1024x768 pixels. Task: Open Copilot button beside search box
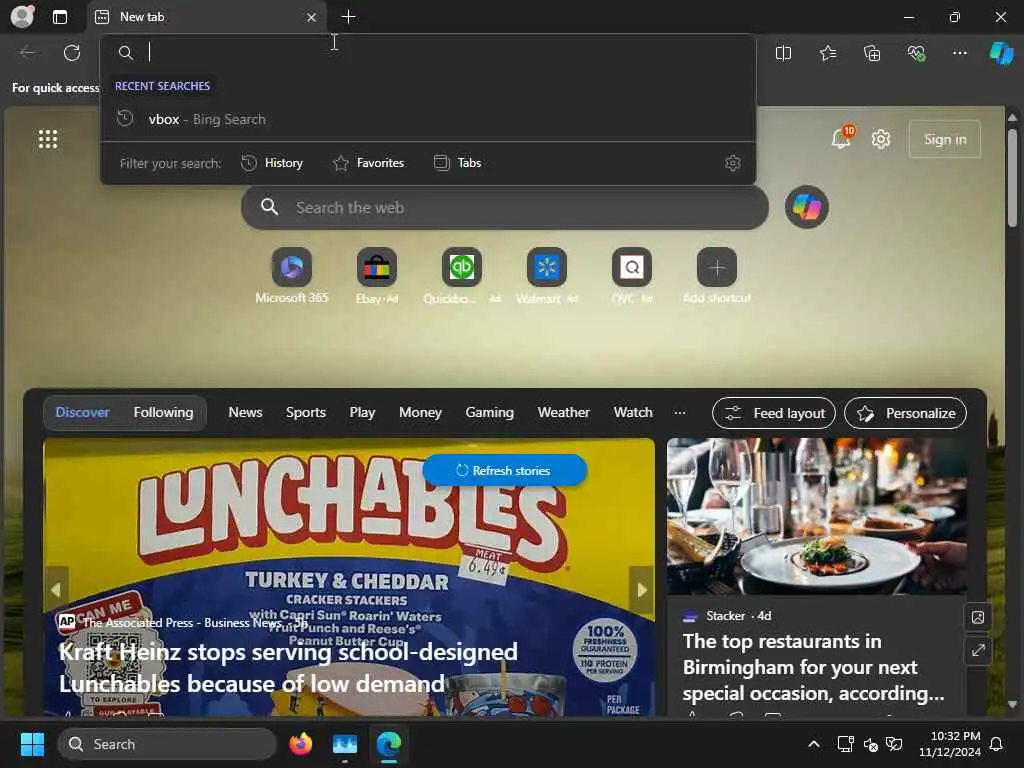[x=807, y=208]
